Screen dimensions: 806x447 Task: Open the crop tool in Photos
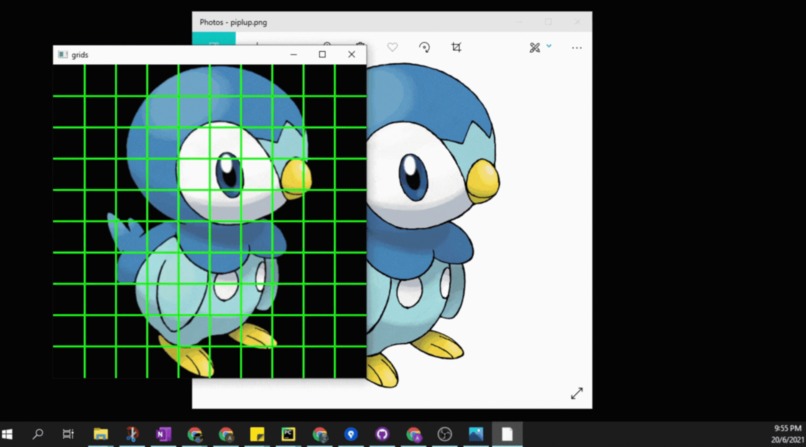456,47
